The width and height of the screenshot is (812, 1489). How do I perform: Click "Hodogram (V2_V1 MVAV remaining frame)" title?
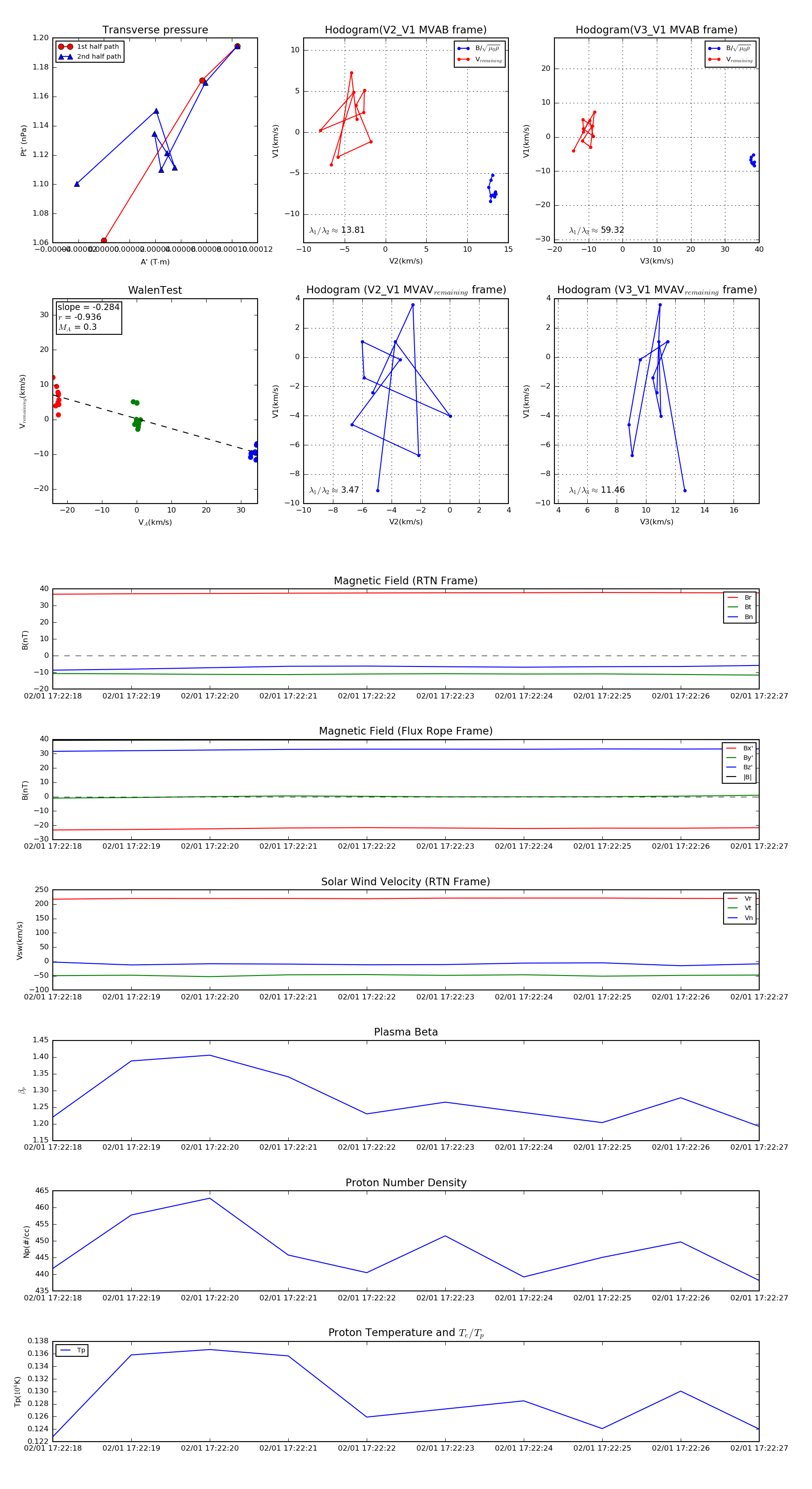(406, 290)
